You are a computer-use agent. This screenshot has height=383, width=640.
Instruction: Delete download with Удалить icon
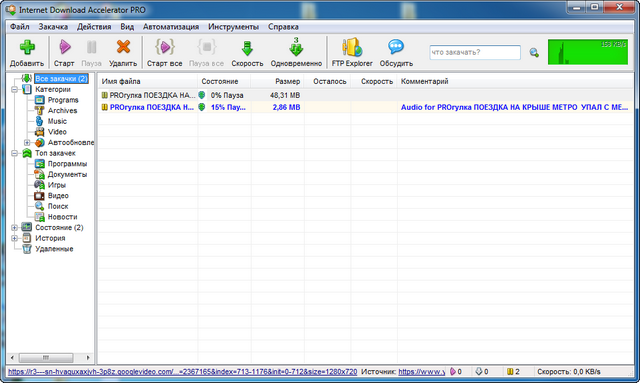pos(123,47)
